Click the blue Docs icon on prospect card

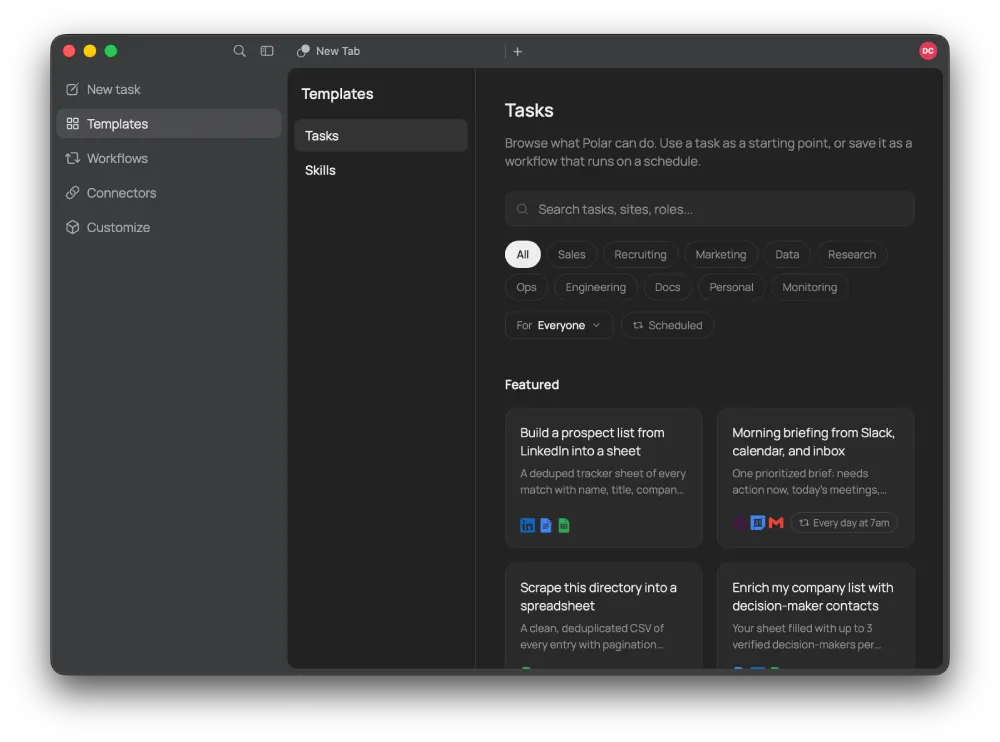coord(546,525)
